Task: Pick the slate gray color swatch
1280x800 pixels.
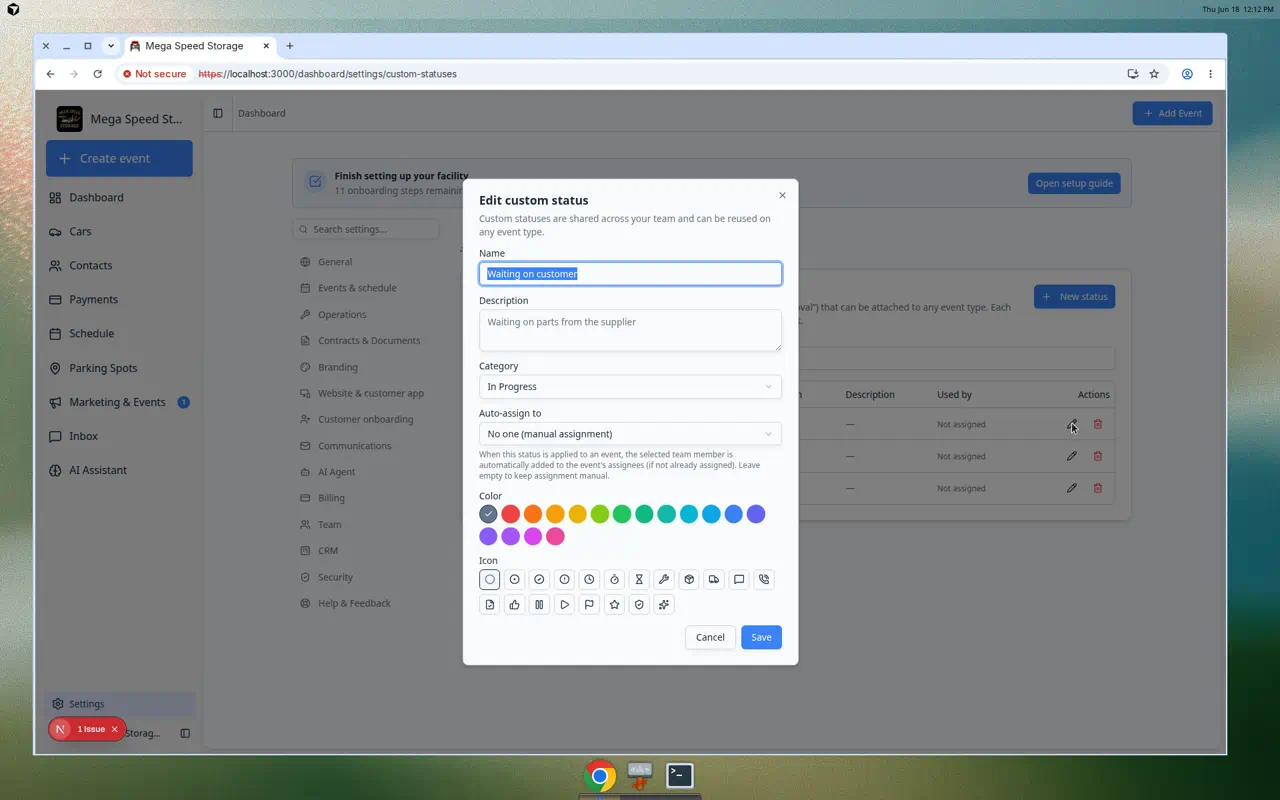Action: [x=488, y=514]
